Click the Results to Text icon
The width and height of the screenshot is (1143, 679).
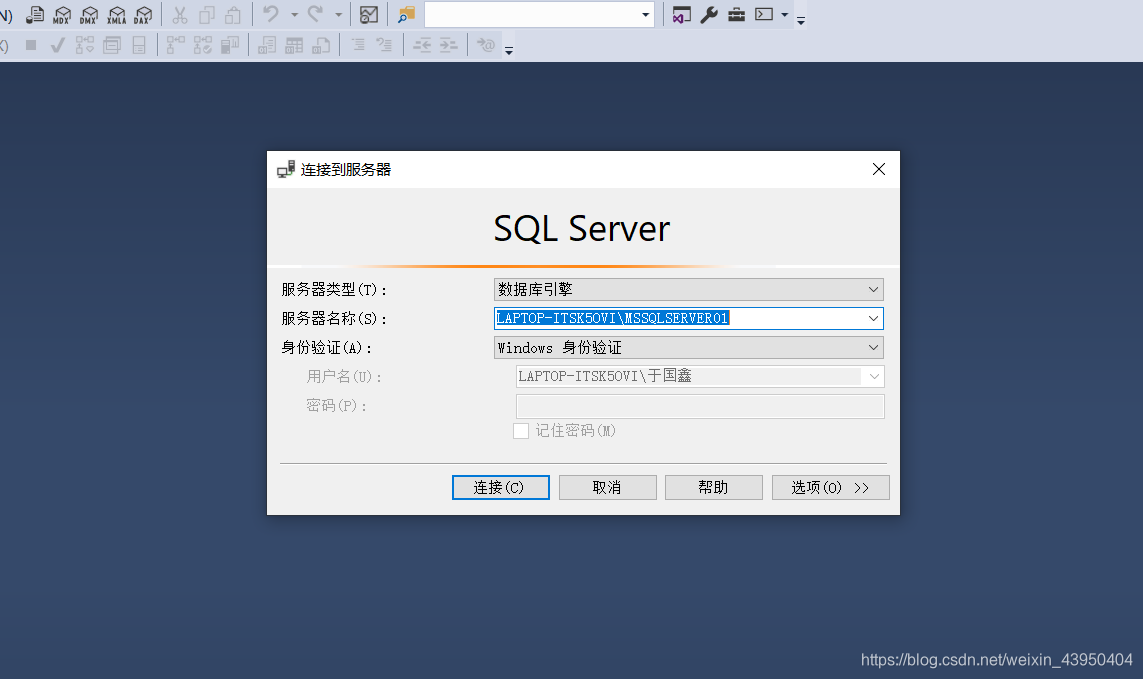coord(267,45)
